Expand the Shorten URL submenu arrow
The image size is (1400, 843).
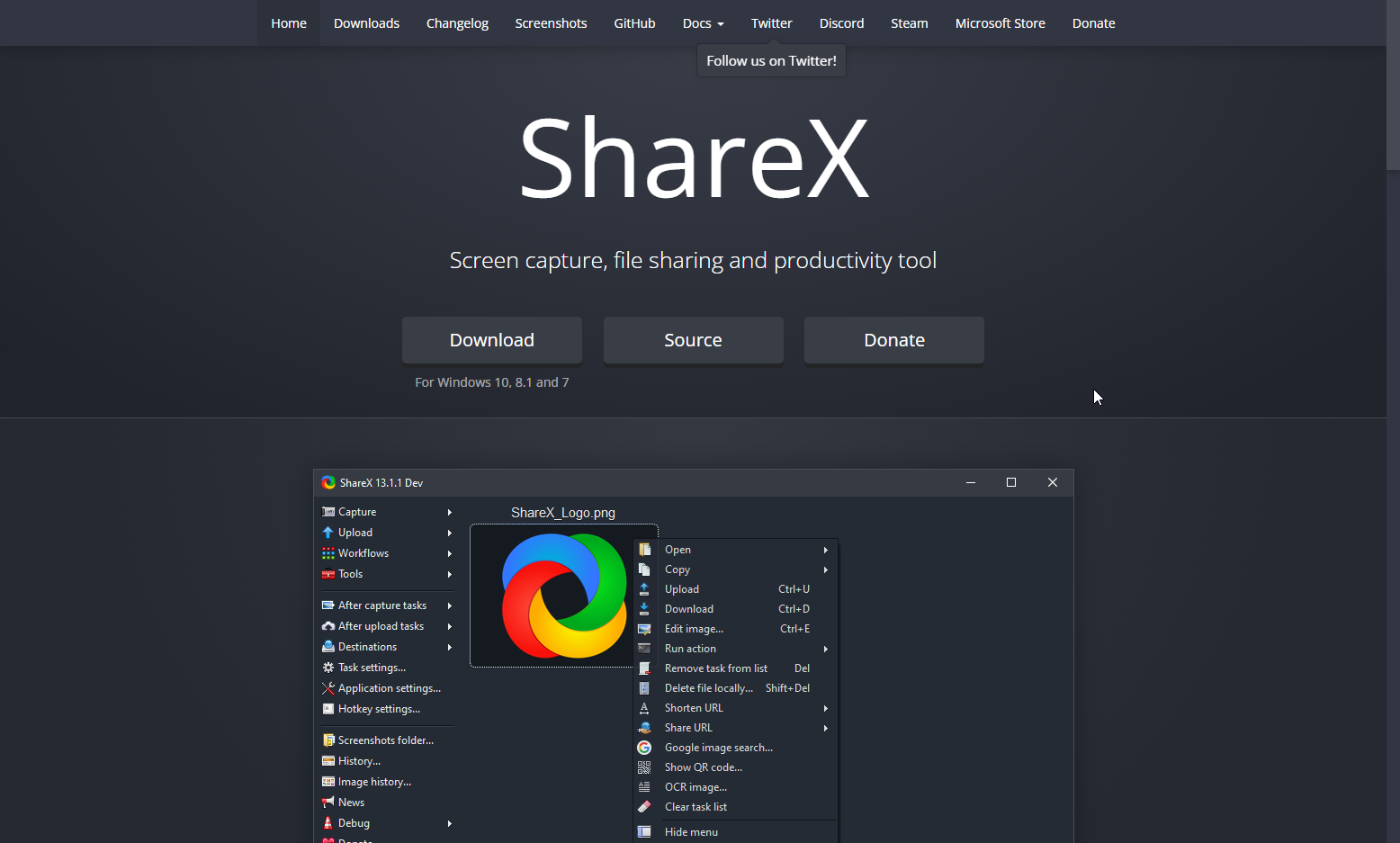tap(825, 708)
